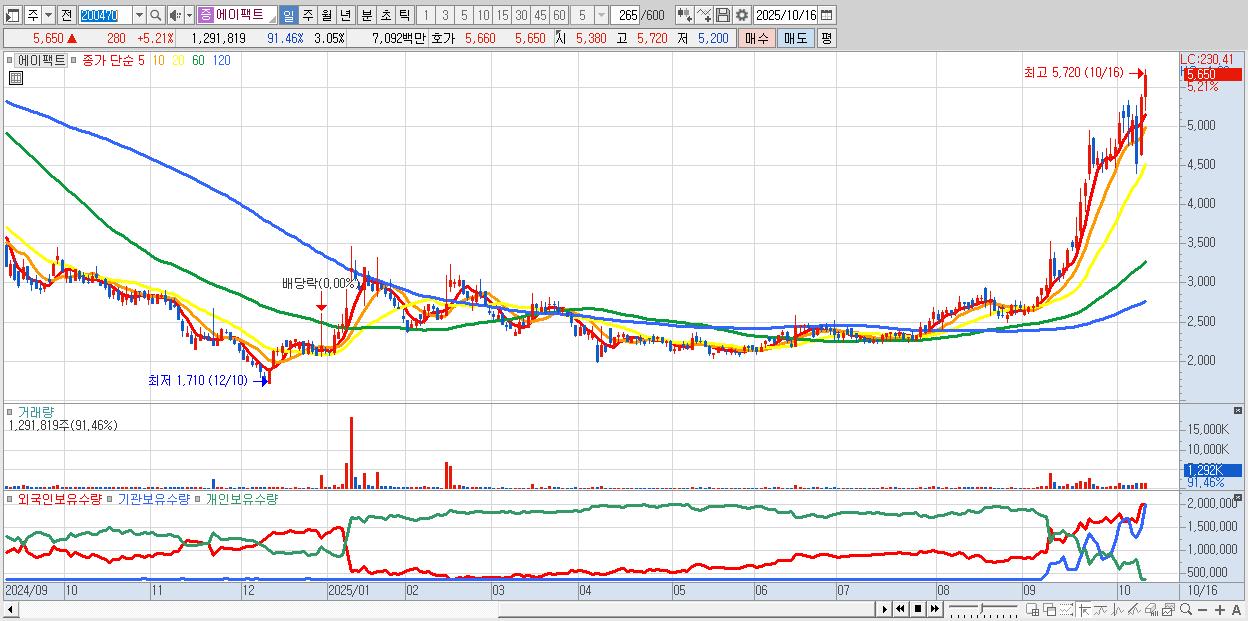This screenshot has width=1248, height=621.
Task: Click the date field 2025/10/16
Action: click(x=786, y=15)
